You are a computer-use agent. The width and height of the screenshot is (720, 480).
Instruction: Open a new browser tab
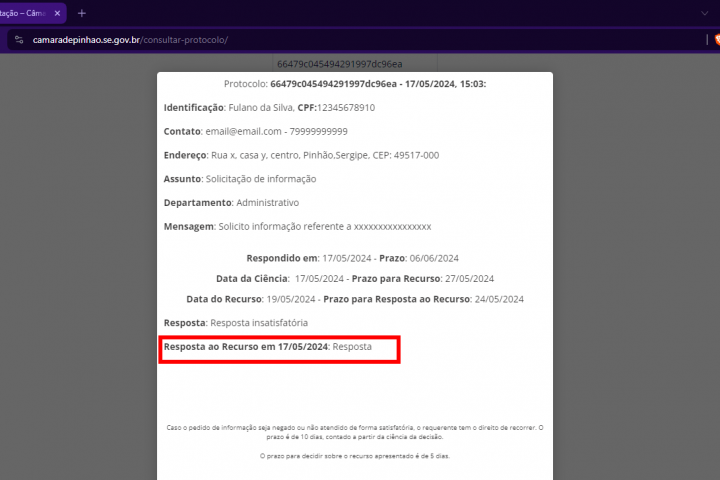click(x=82, y=13)
